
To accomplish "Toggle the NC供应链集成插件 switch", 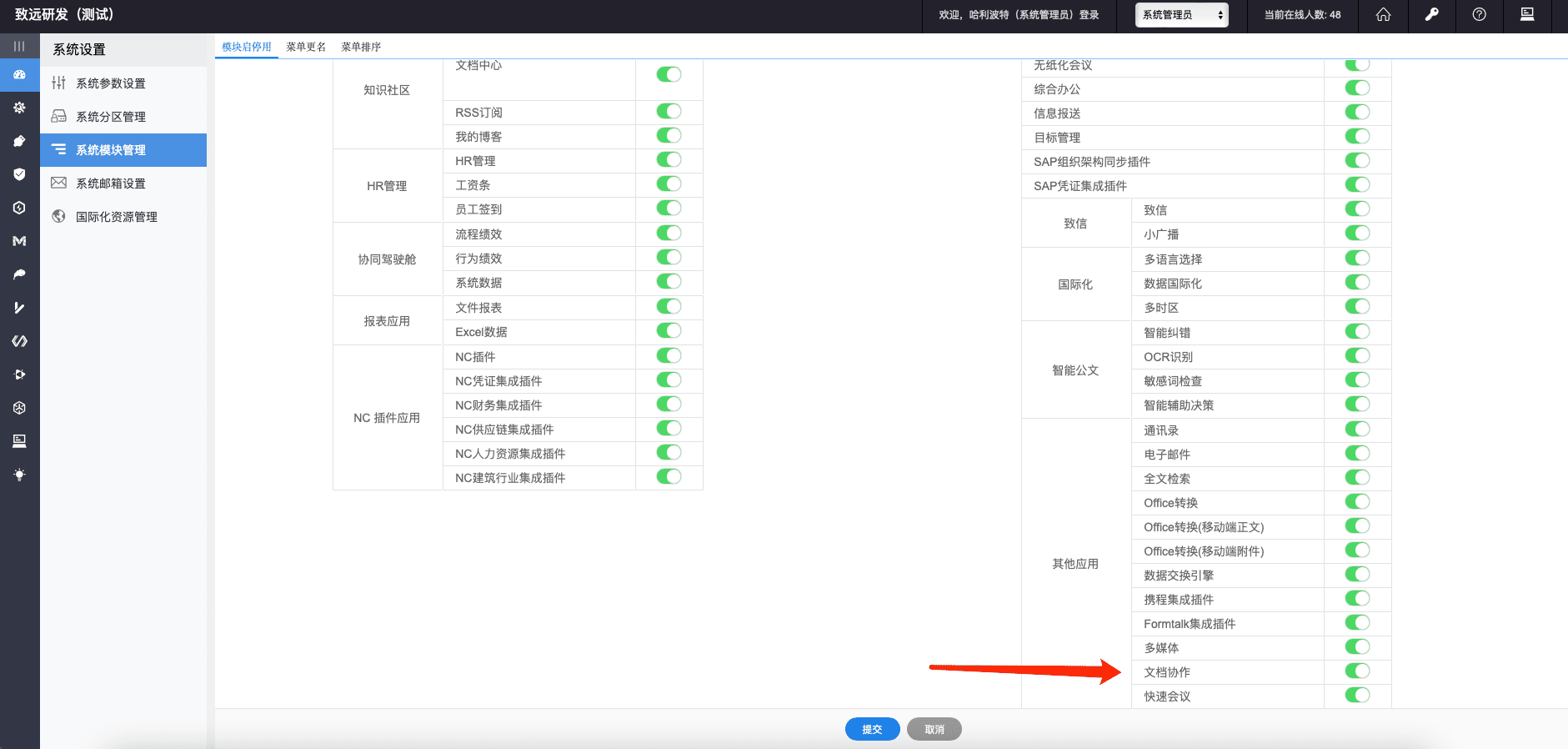I will 669,428.
